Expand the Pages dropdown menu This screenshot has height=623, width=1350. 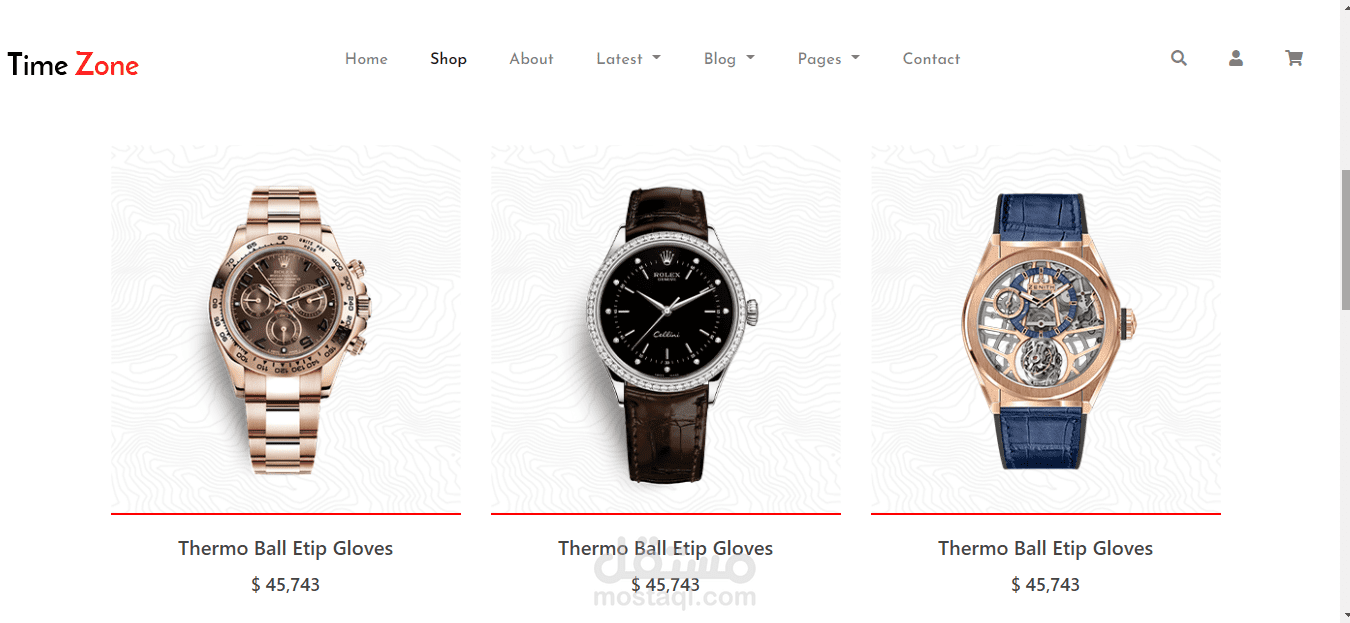pos(828,59)
